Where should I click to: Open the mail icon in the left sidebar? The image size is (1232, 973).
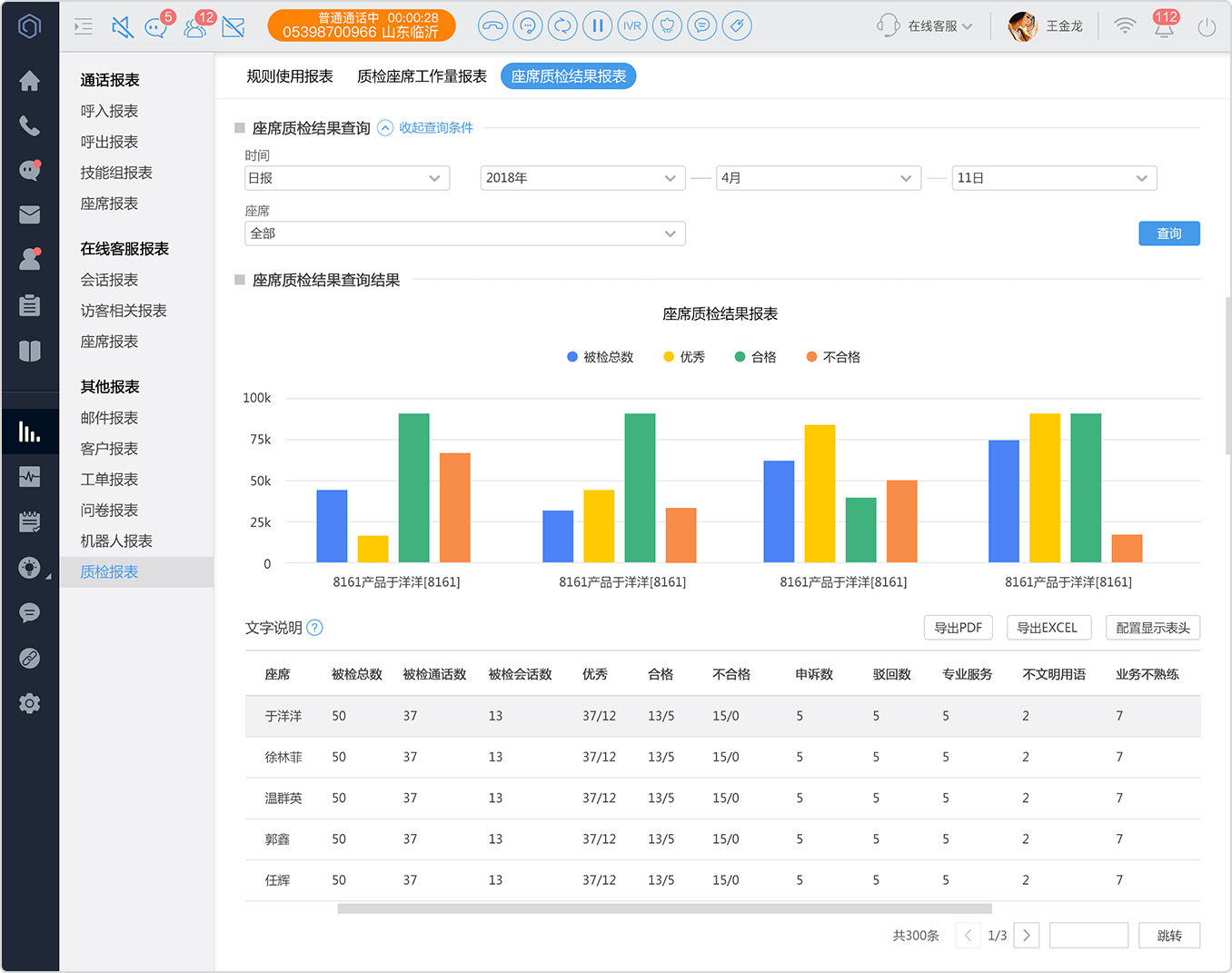coord(30,214)
